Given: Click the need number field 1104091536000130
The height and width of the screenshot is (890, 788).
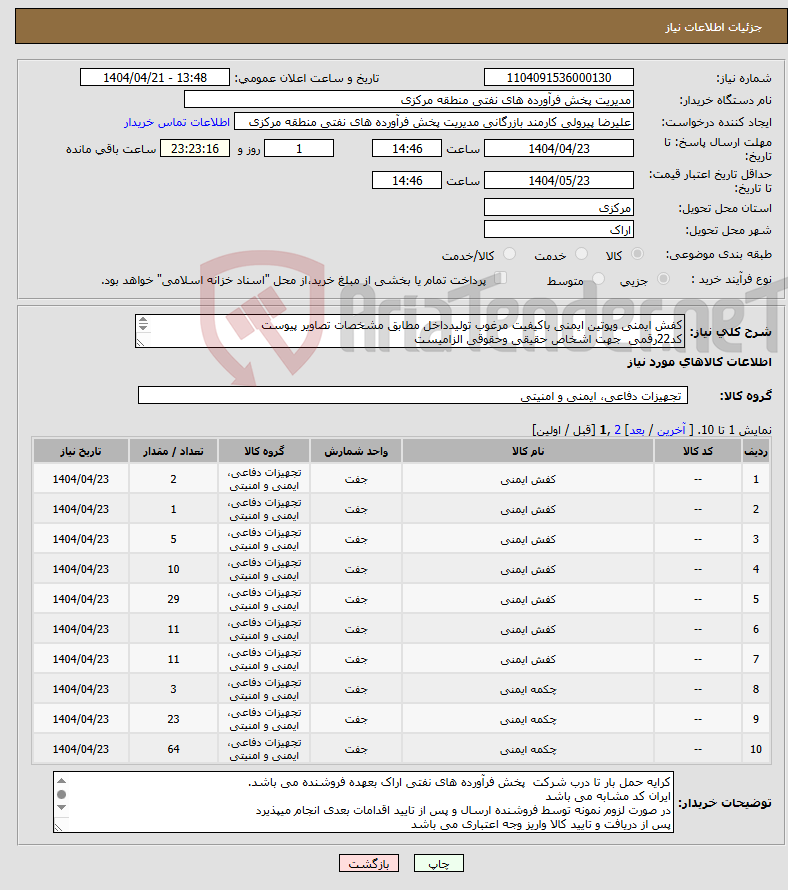Looking at the screenshot, I should pos(559,77).
